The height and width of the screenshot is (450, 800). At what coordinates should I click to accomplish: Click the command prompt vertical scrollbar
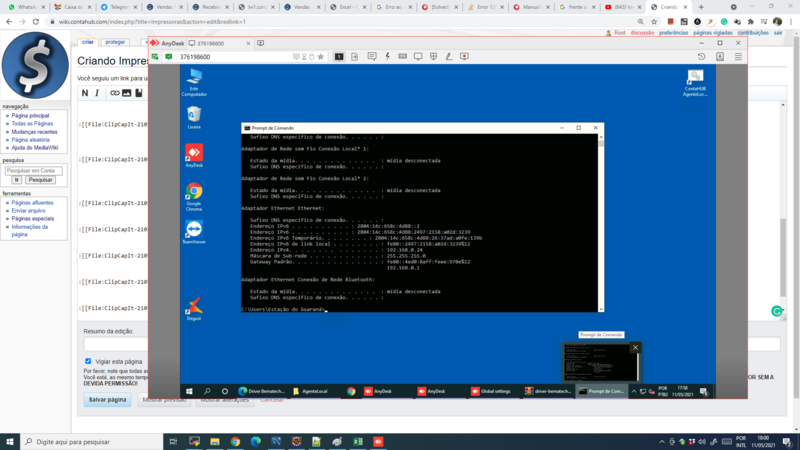point(601,223)
